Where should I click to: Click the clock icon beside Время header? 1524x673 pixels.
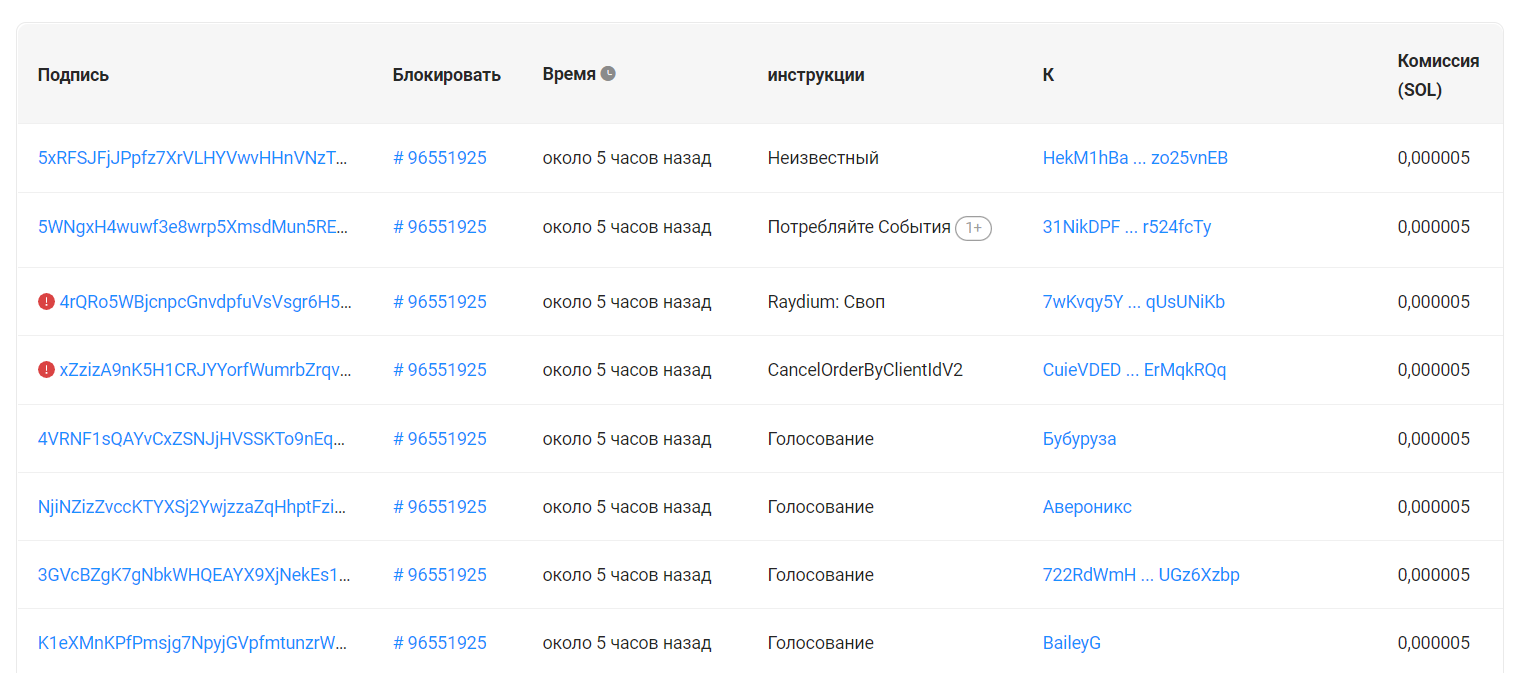coord(608,73)
